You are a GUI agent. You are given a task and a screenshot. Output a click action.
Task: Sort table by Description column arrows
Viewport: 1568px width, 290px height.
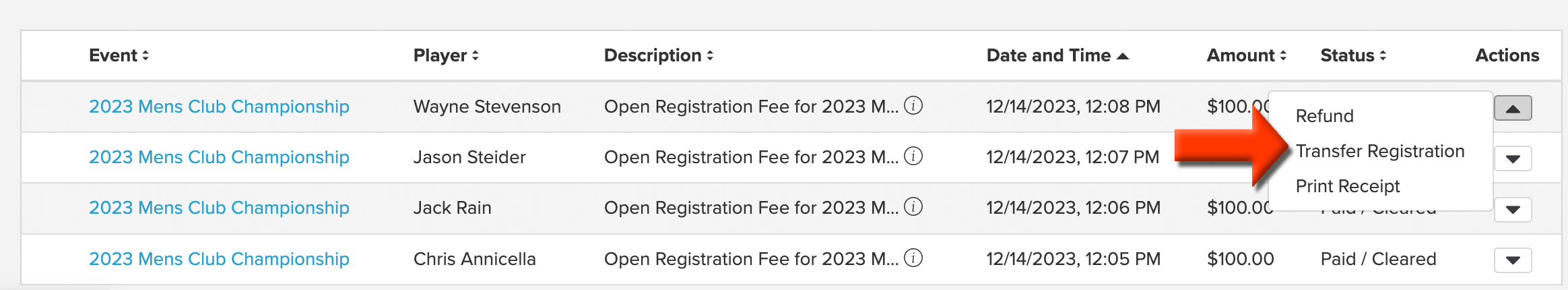pos(710,55)
